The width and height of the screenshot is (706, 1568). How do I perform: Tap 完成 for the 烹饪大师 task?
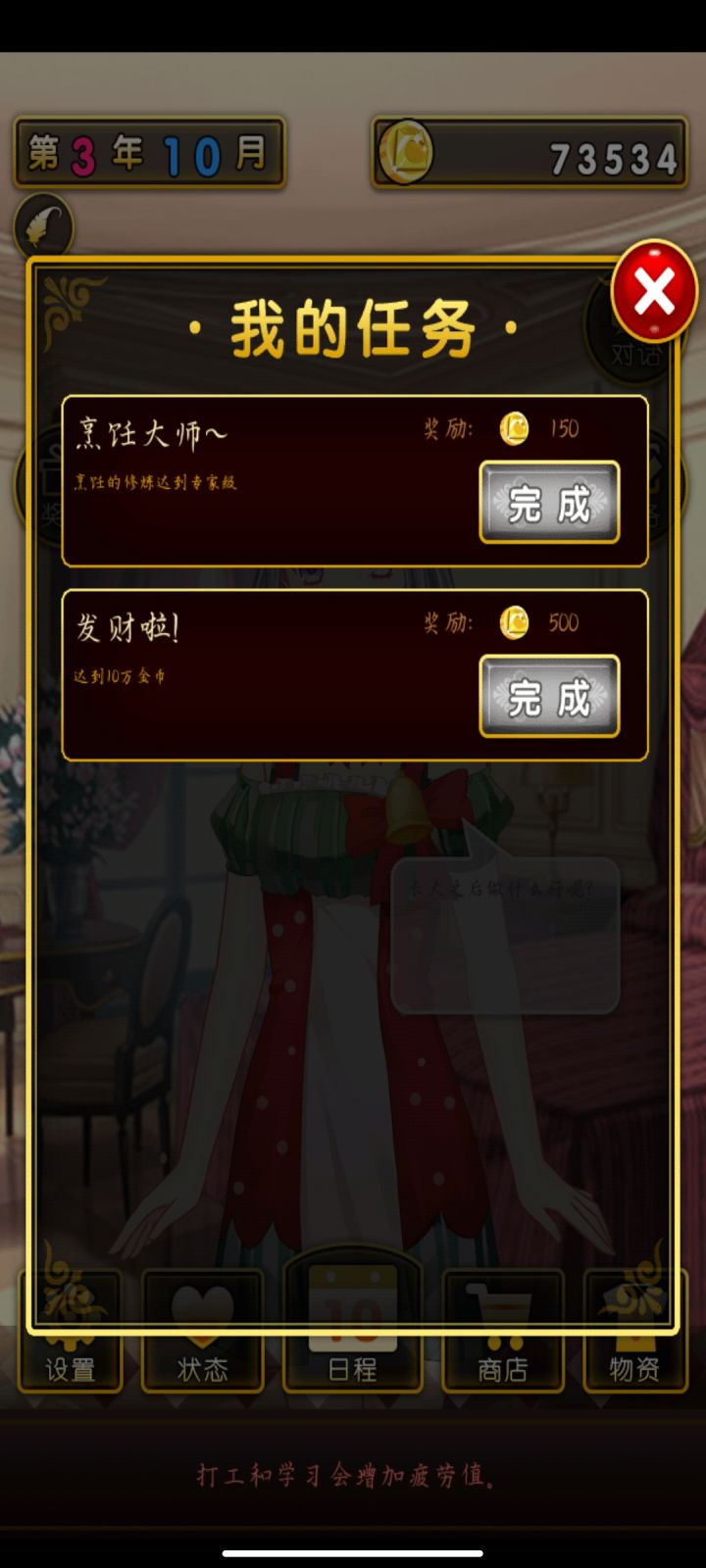tap(549, 503)
